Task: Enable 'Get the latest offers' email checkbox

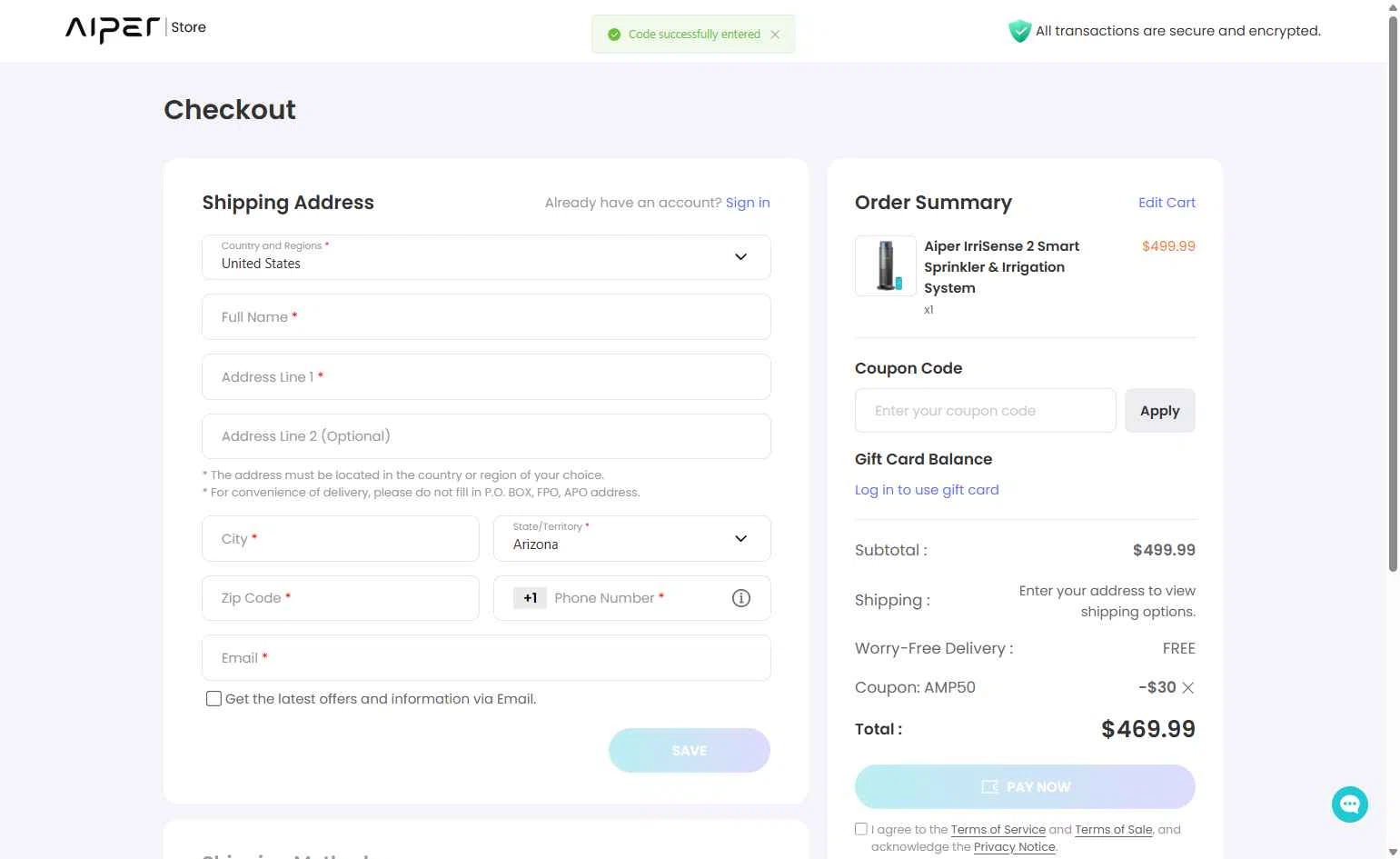Action: 213,699
